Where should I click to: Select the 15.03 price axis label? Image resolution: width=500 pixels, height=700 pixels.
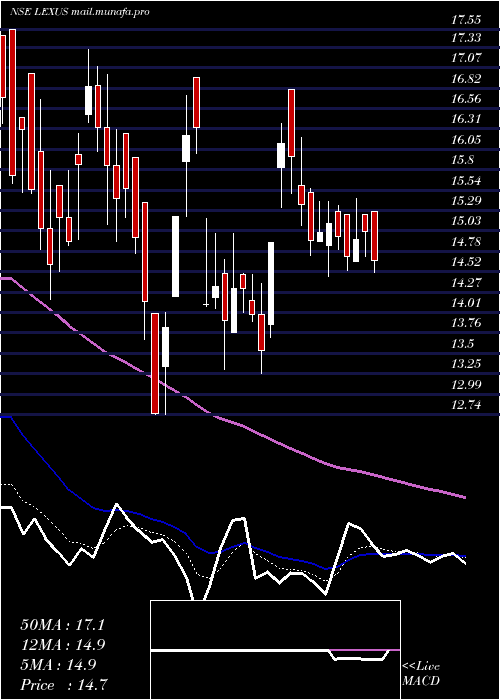pyautogui.click(x=466, y=221)
